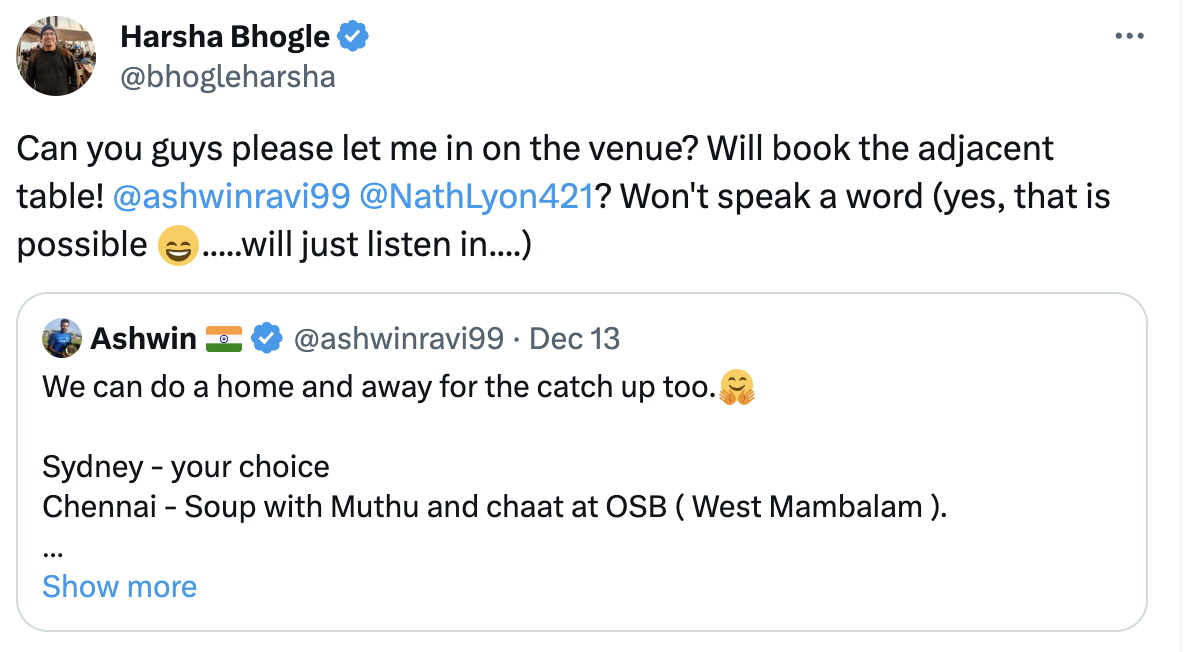Image resolution: width=1196 pixels, height=652 pixels.
Task: Select the Ashwin display name in the quote
Action: point(143,339)
